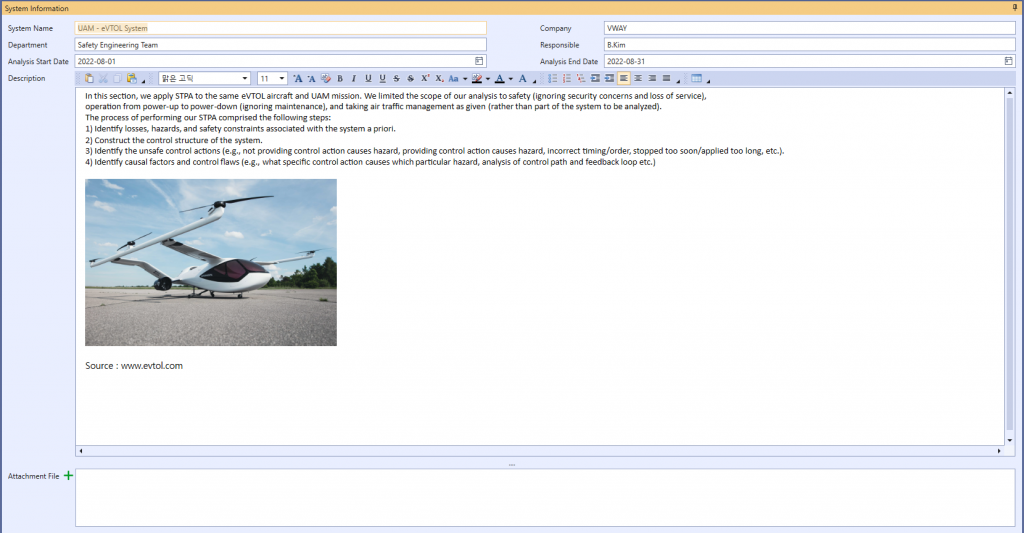Screen dimensions: 1024x533
Task: Clear formatting with the eraser icon
Action: click(325, 78)
